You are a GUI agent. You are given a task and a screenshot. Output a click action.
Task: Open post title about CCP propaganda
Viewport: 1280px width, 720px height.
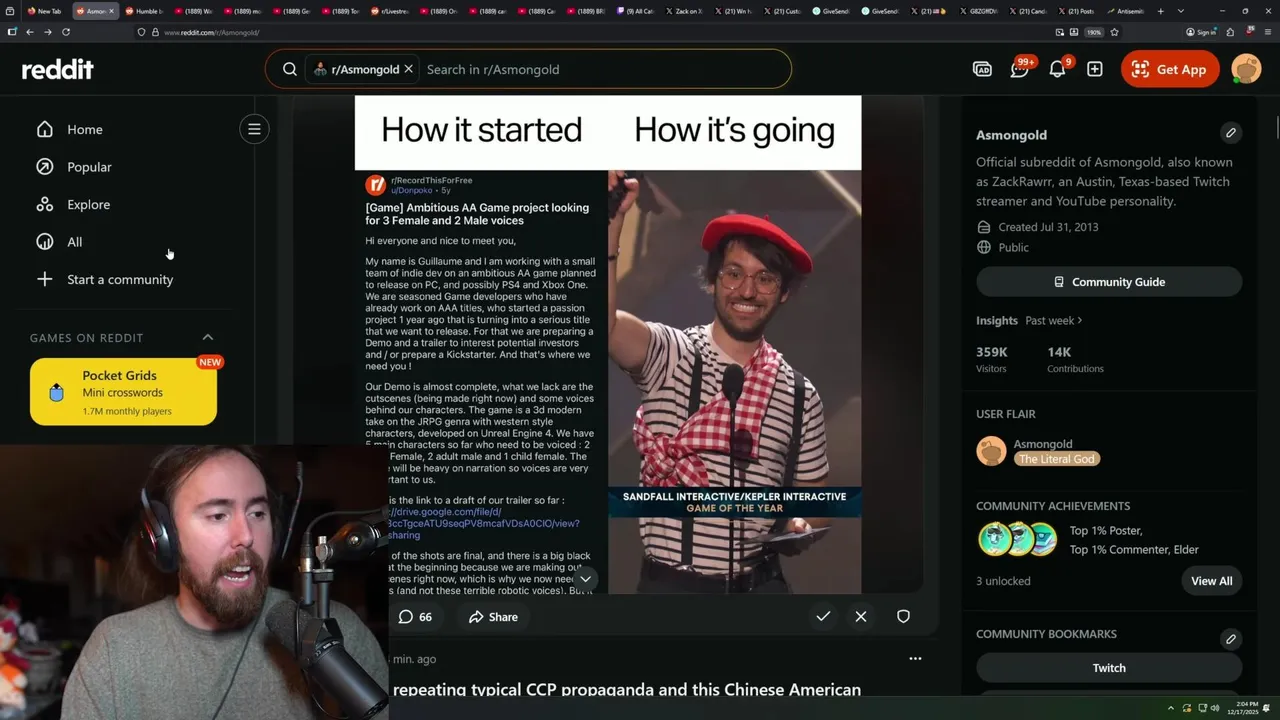(x=627, y=690)
